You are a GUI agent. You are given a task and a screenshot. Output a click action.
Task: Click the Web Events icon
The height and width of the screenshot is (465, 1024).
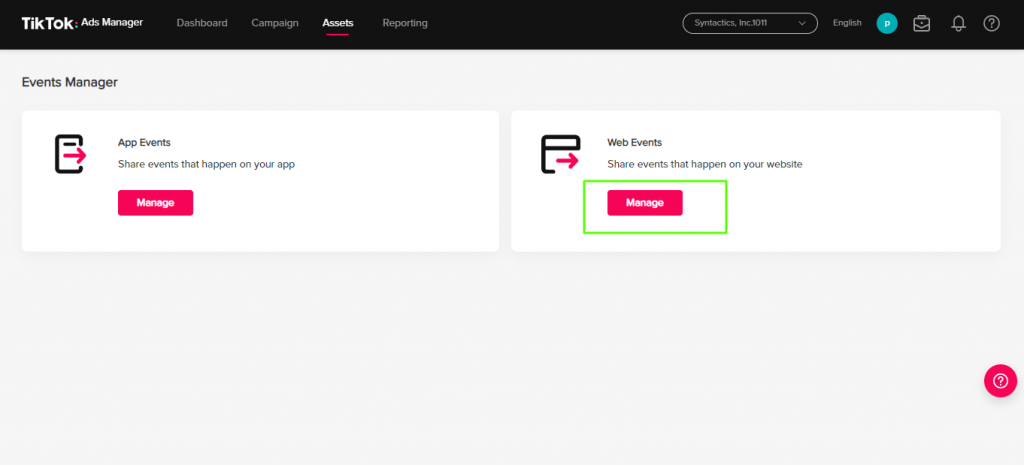tap(560, 154)
